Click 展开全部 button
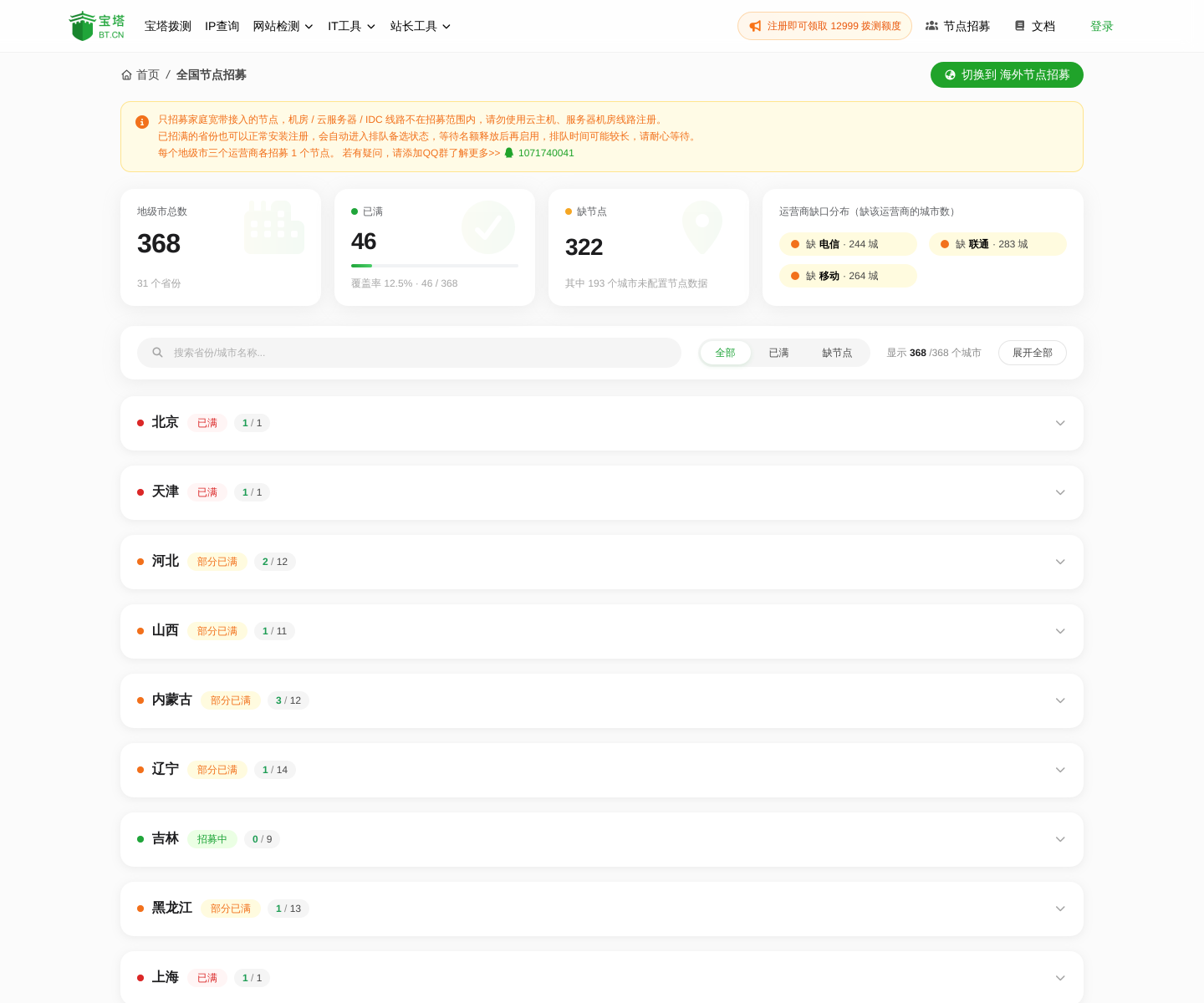This screenshot has height=1003, width=1204. [1033, 353]
